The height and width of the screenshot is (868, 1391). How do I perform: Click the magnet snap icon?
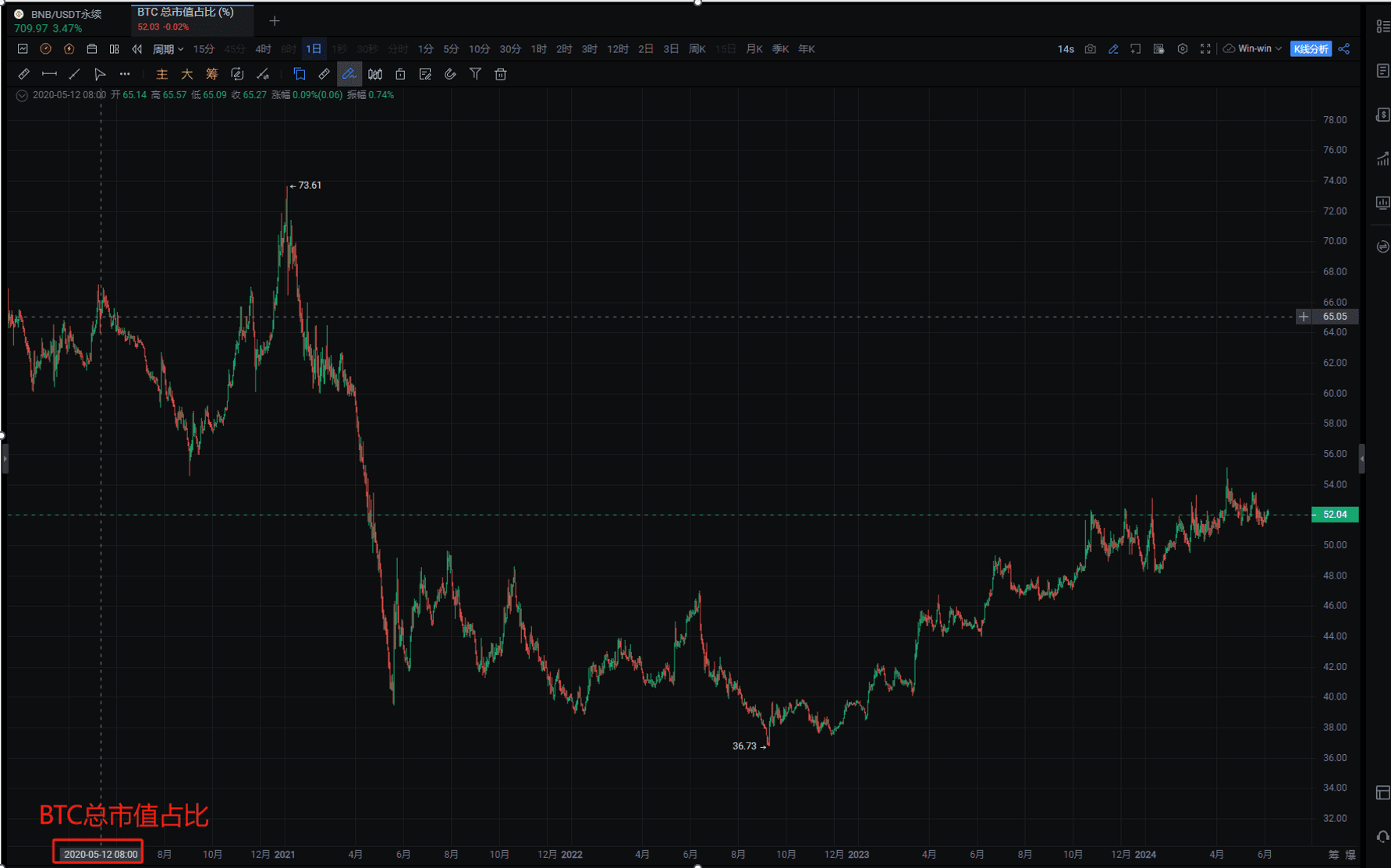(450, 74)
